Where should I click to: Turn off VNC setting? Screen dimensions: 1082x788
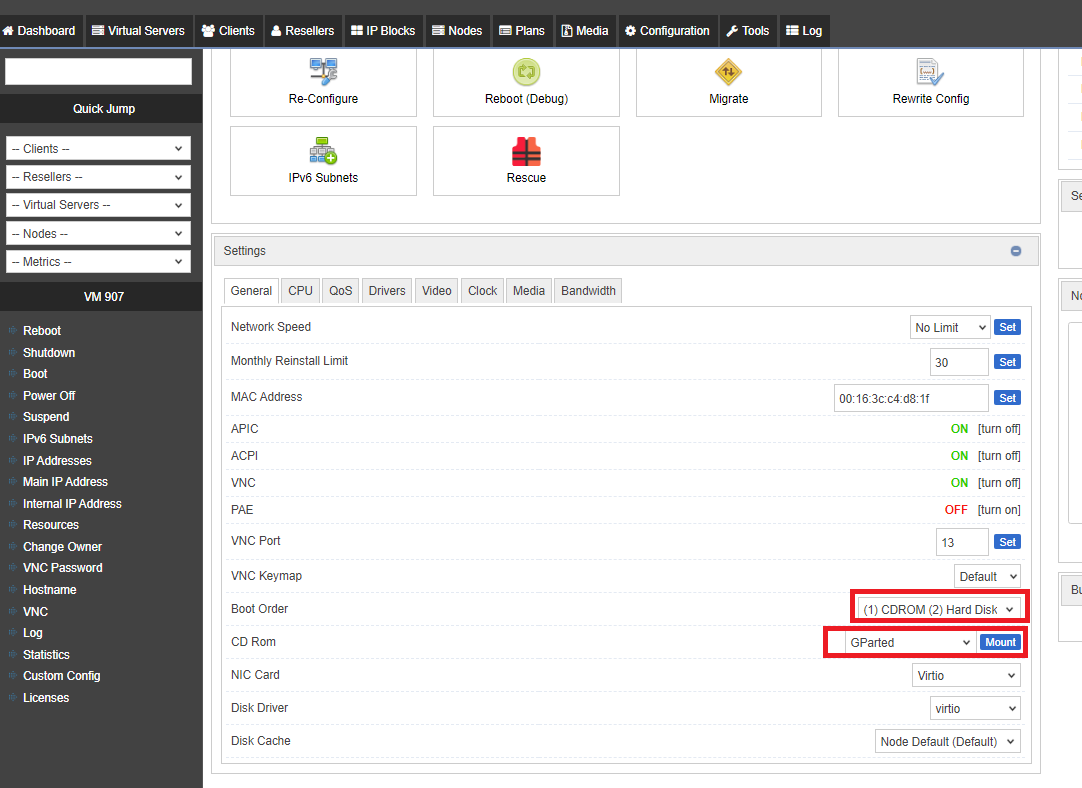(x=999, y=483)
